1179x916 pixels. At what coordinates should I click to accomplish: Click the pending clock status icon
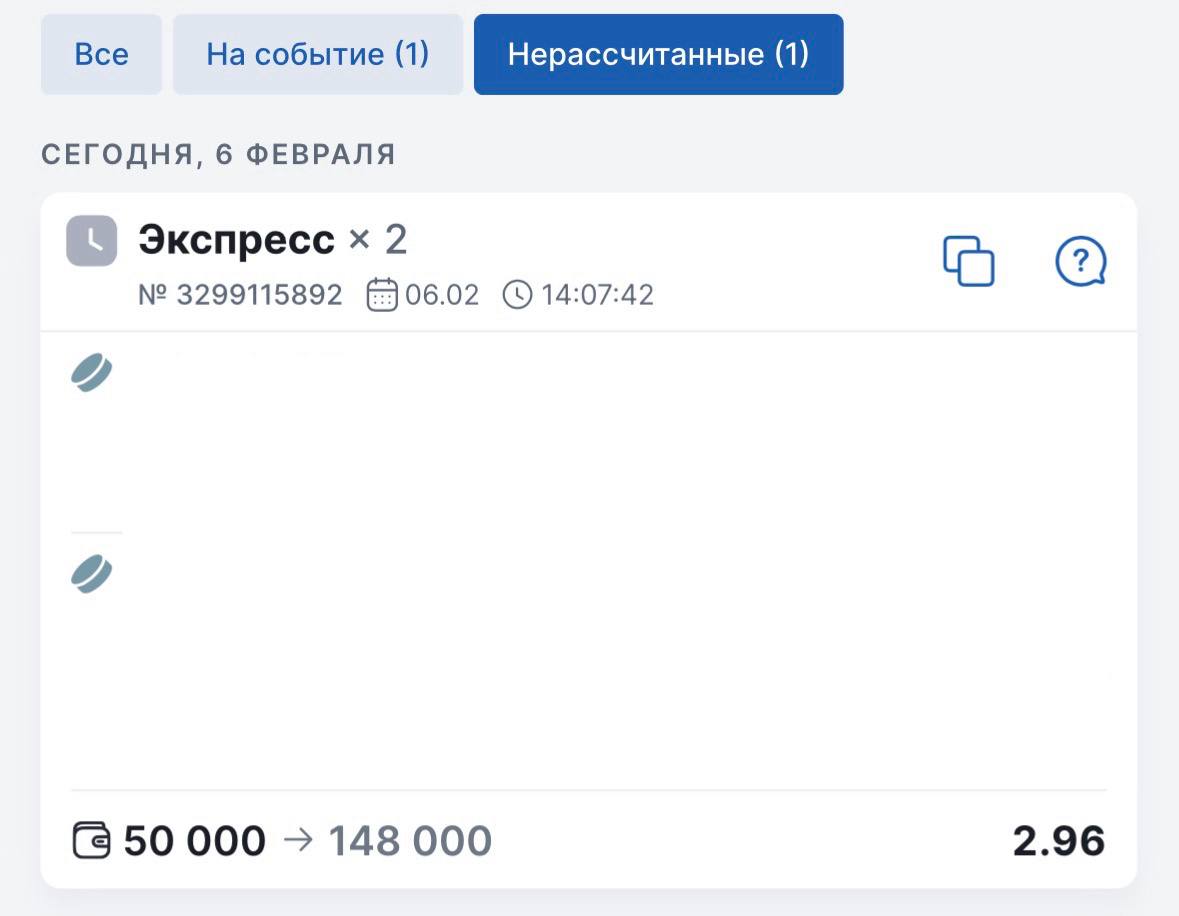point(92,241)
